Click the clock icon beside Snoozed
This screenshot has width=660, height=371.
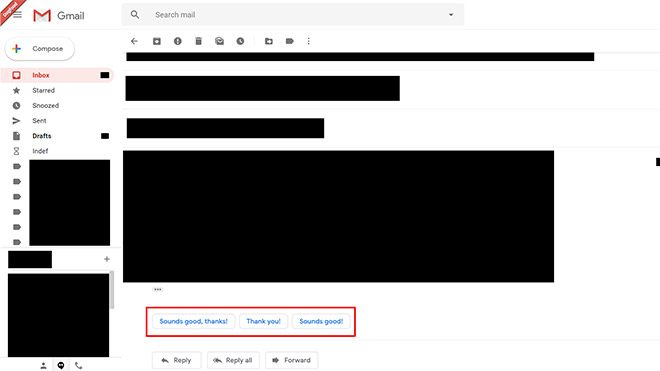(16, 105)
